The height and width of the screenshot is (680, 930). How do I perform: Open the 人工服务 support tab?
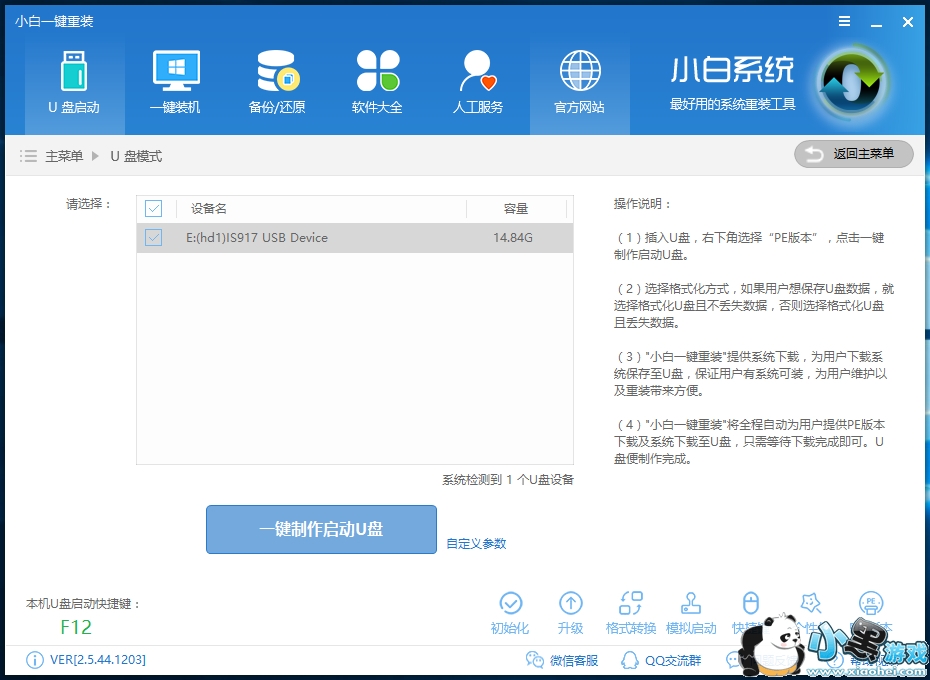pos(478,83)
